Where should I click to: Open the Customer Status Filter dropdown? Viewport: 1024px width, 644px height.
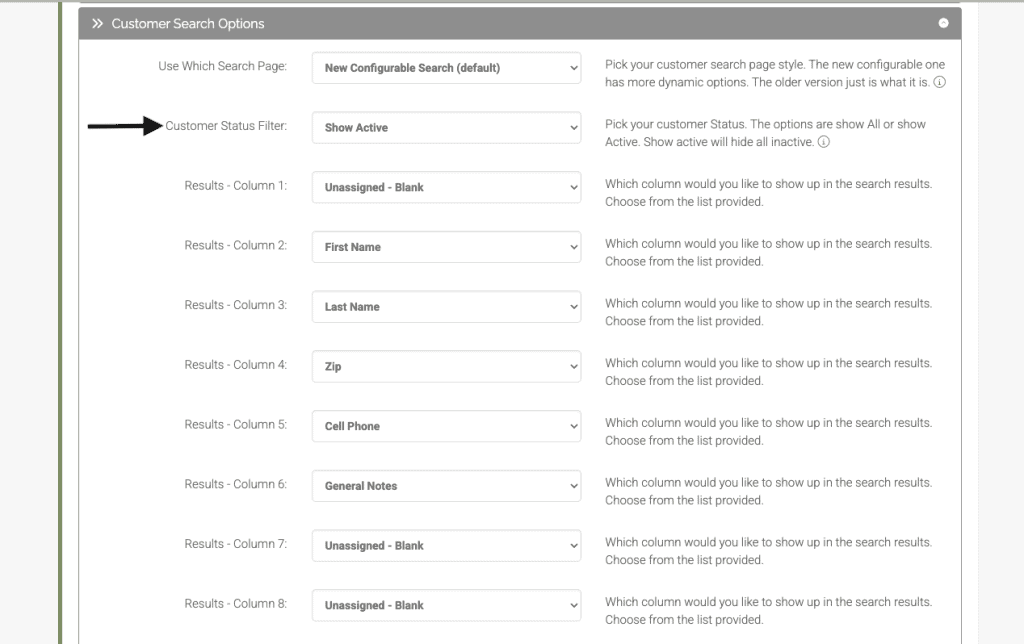(x=446, y=128)
